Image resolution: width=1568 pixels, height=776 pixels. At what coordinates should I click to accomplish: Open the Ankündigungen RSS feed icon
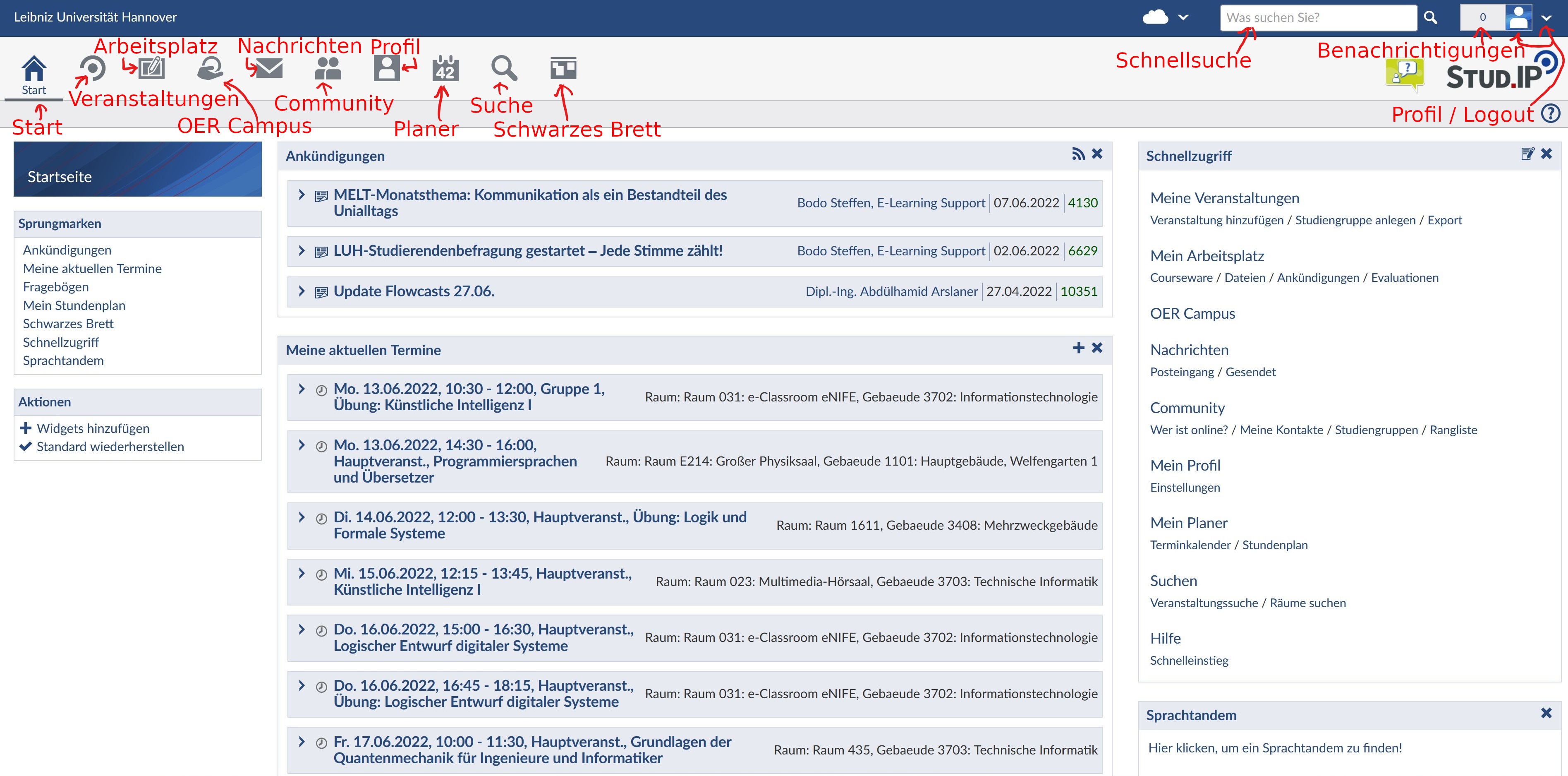tap(1078, 154)
